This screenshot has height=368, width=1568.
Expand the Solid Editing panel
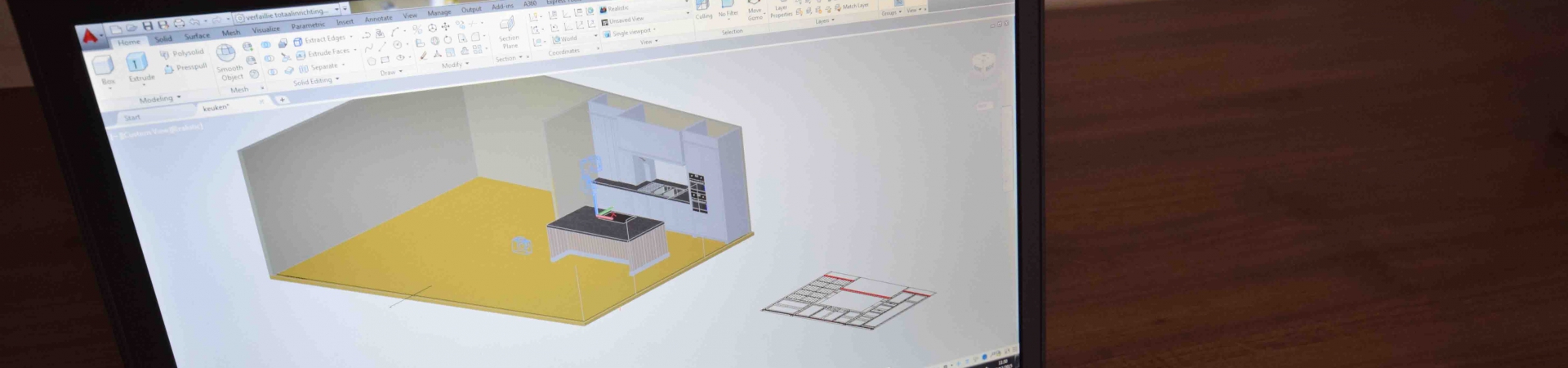point(315,82)
